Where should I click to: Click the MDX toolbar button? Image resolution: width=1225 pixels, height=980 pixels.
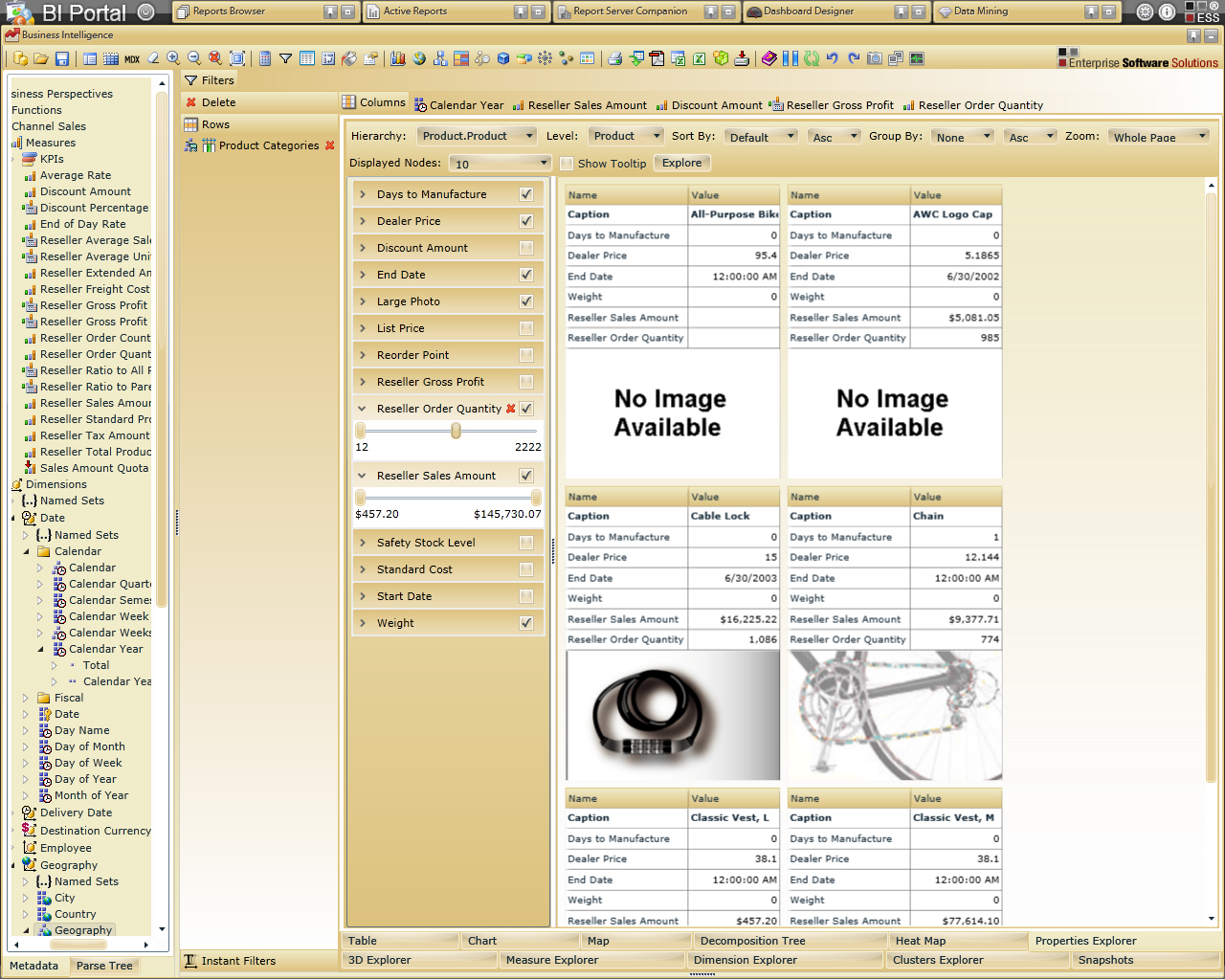coord(132,58)
